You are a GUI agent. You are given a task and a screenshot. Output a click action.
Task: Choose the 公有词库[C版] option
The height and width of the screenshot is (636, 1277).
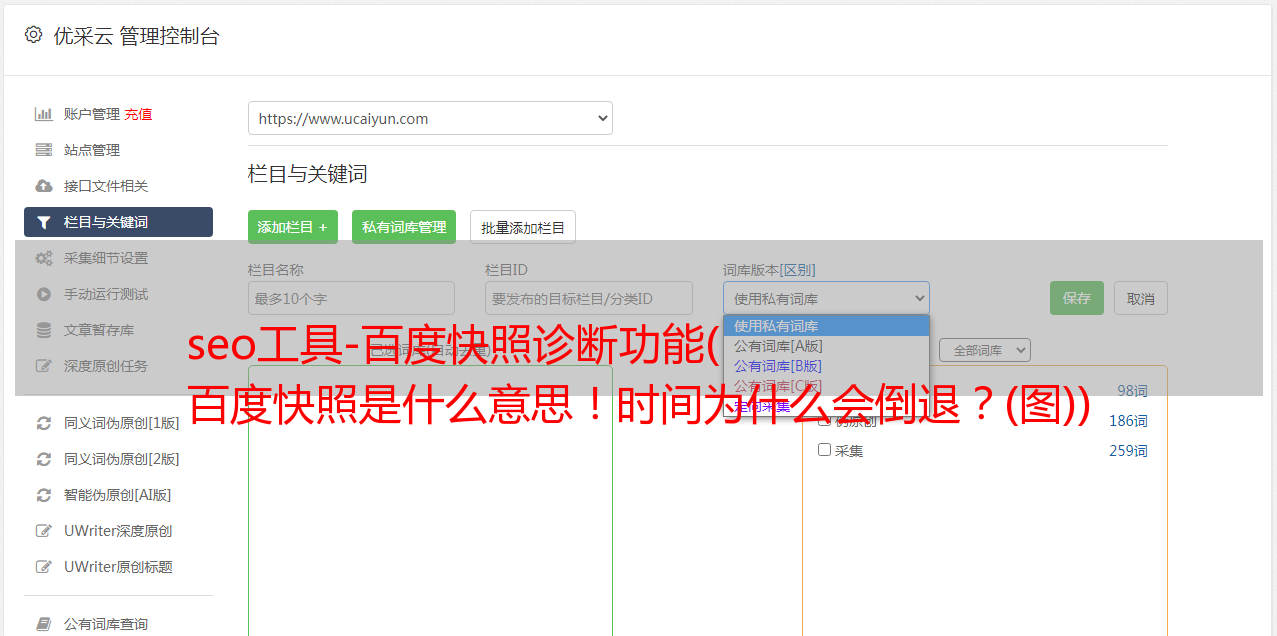826,386
